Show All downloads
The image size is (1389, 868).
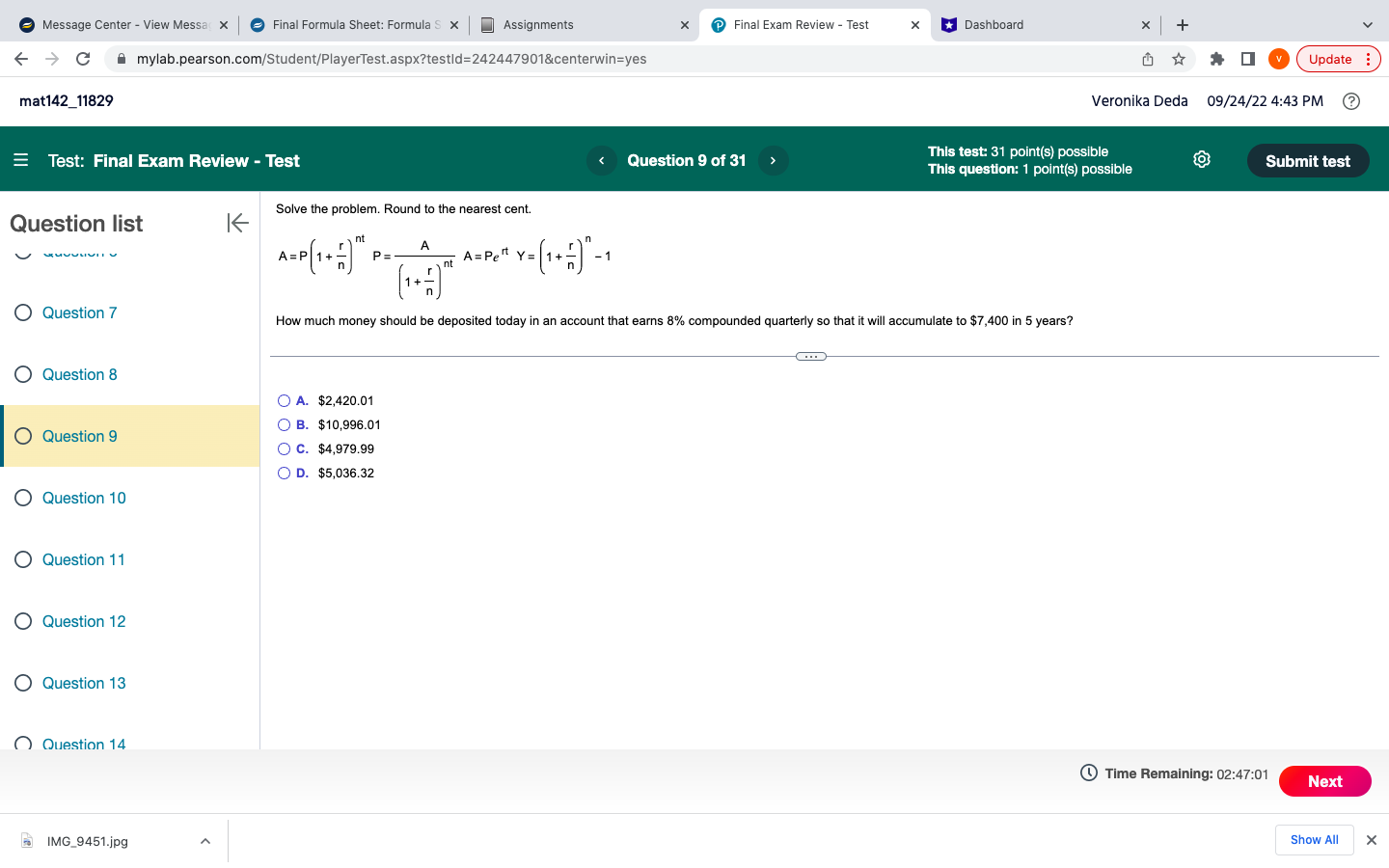tap(1315, 840)
